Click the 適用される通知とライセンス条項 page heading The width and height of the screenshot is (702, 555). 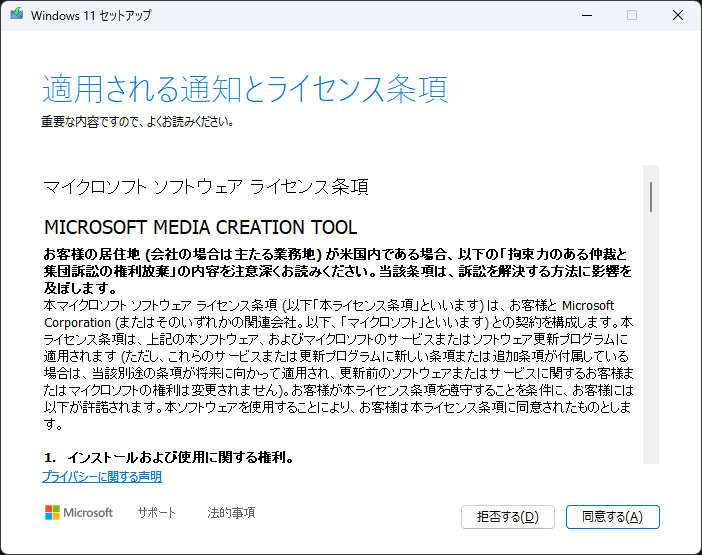pyautogui.click(x=245, y=89)
